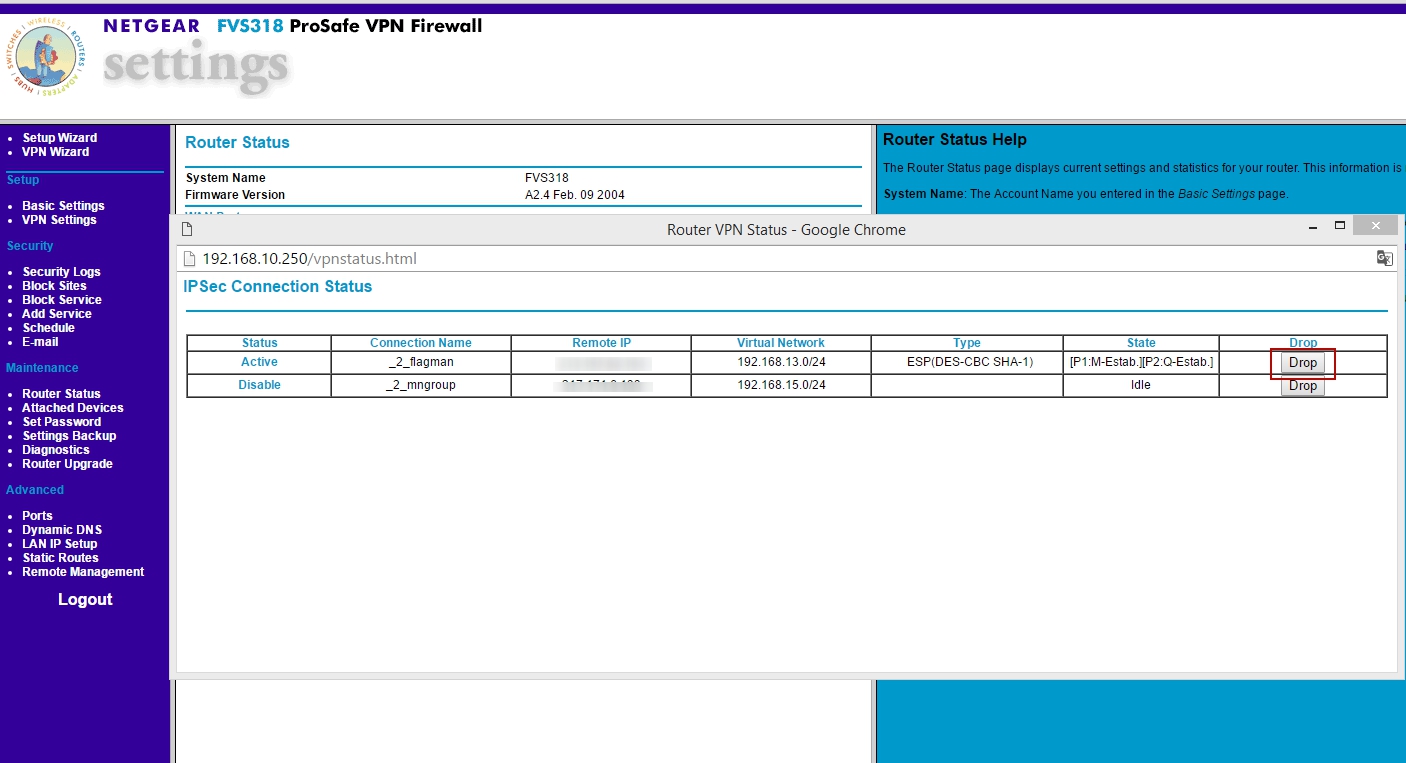The image size is (1406, 763).
Task: Open Remote Management page
Action: [x=84, y=572]
